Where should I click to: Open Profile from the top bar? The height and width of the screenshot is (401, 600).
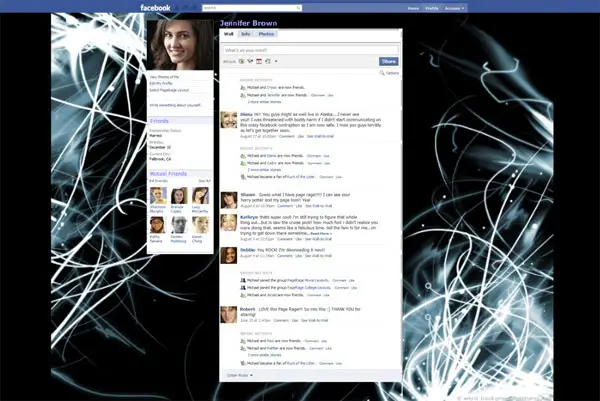432,8
